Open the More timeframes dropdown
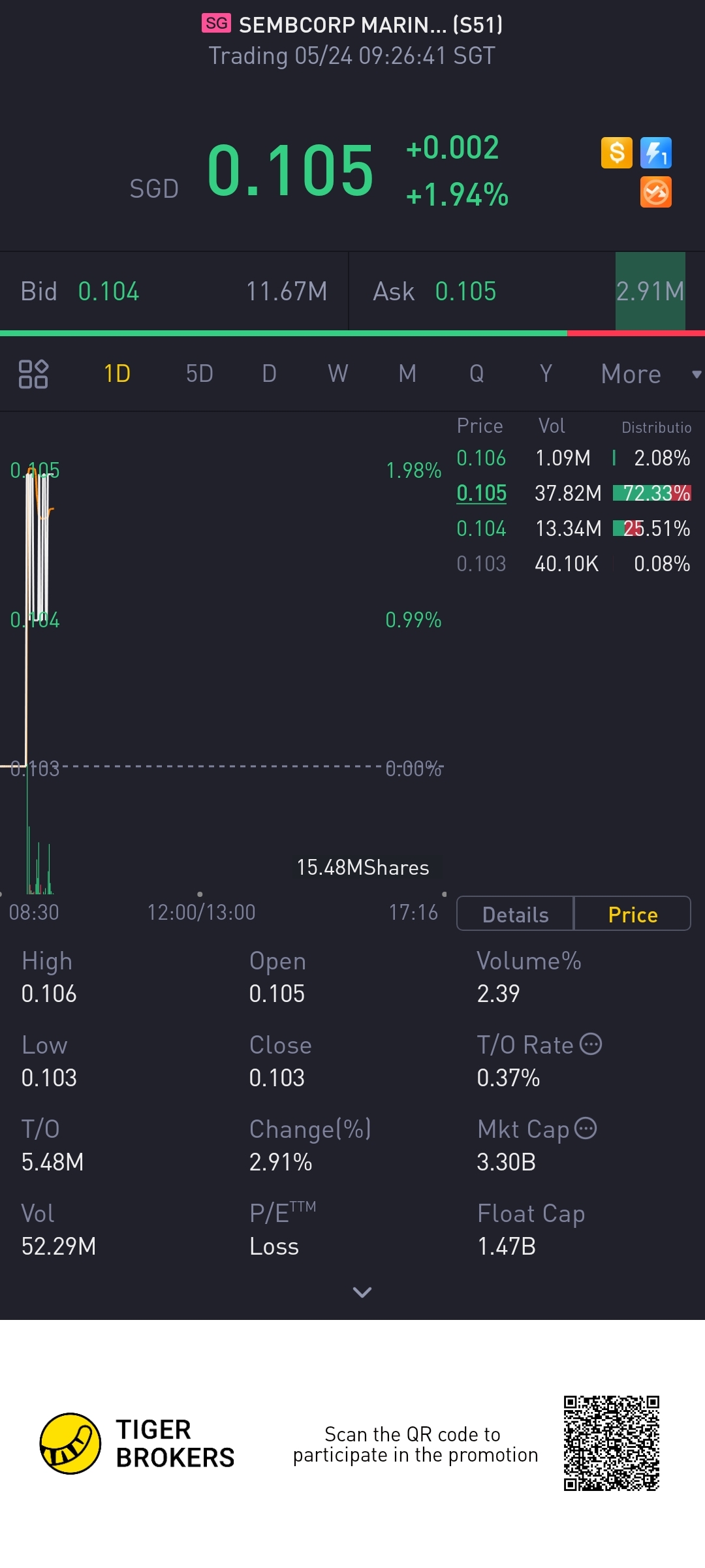The height and width of the screenshot is (1568, 705). 651,374
